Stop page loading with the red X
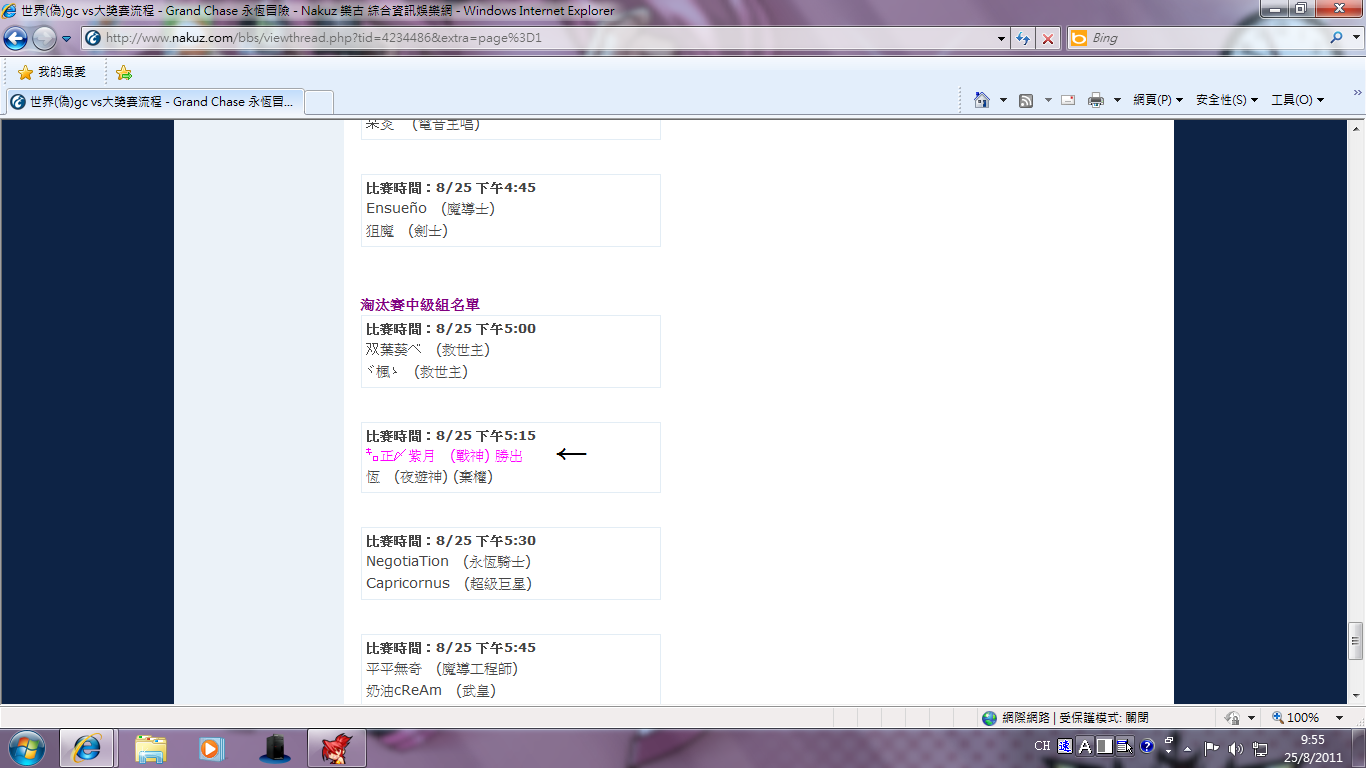Screen dimensions: 1366x768 pyautogui.click(x=1047, y=38)
